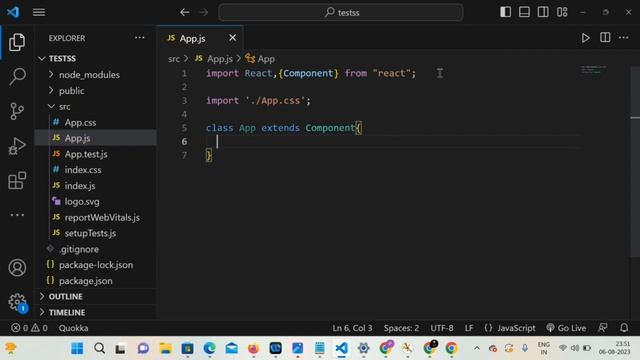Start Go Live server
The image size is (640, 360).
point(566,328)
